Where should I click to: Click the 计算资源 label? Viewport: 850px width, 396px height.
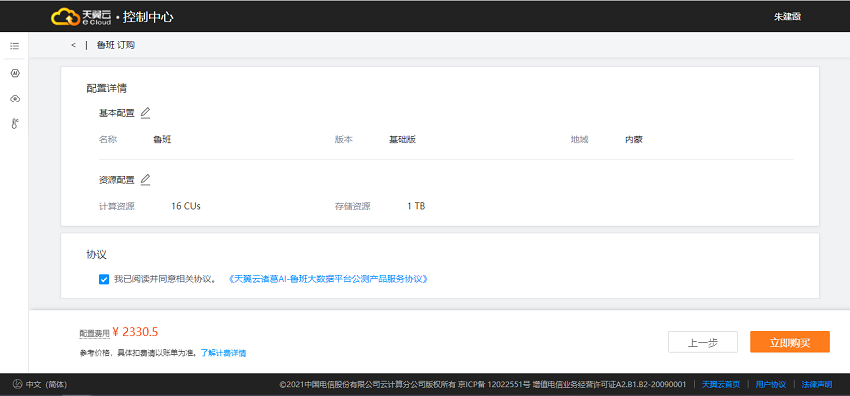coord(117,206)
